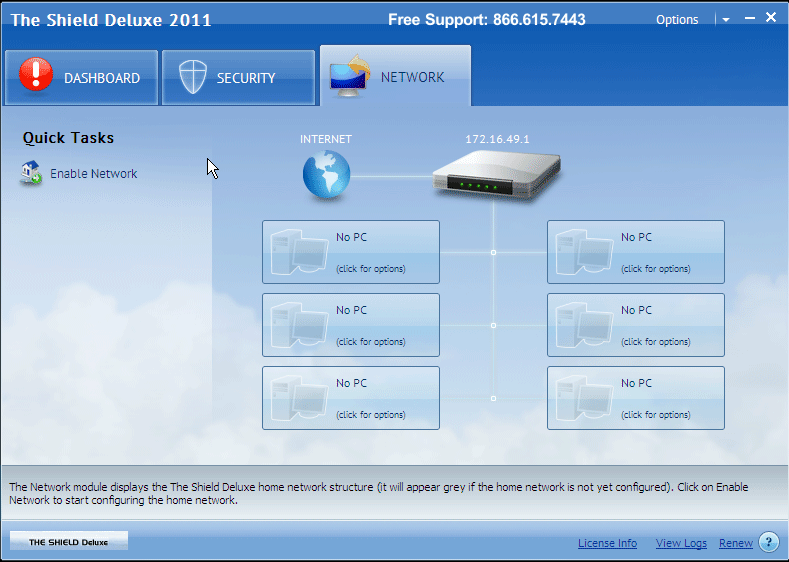Click the INTERNET label
789x562 pixels.
click(326, 139)
